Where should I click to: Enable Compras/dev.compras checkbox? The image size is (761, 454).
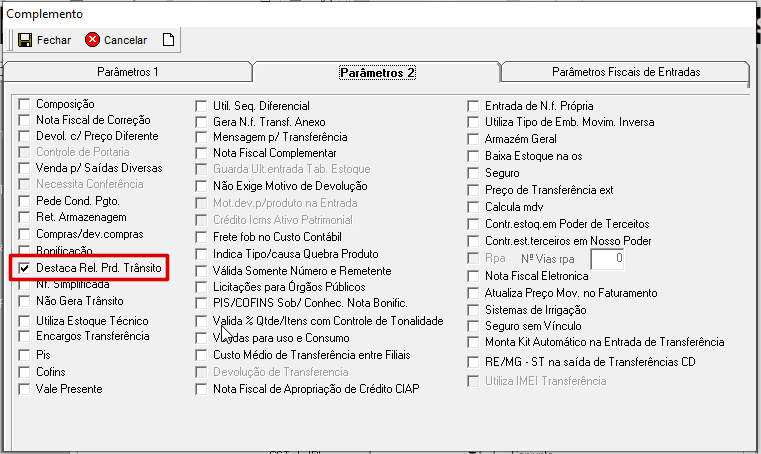(24, 234)
